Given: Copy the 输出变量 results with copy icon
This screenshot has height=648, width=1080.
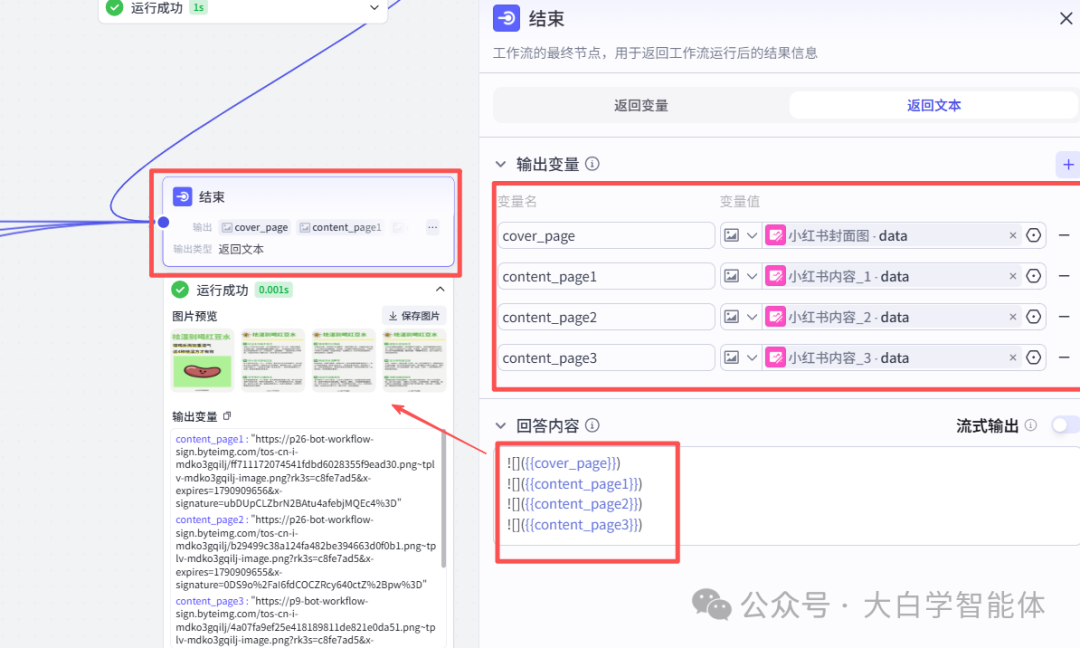Looking at the screenshot, I should [227, 416].
